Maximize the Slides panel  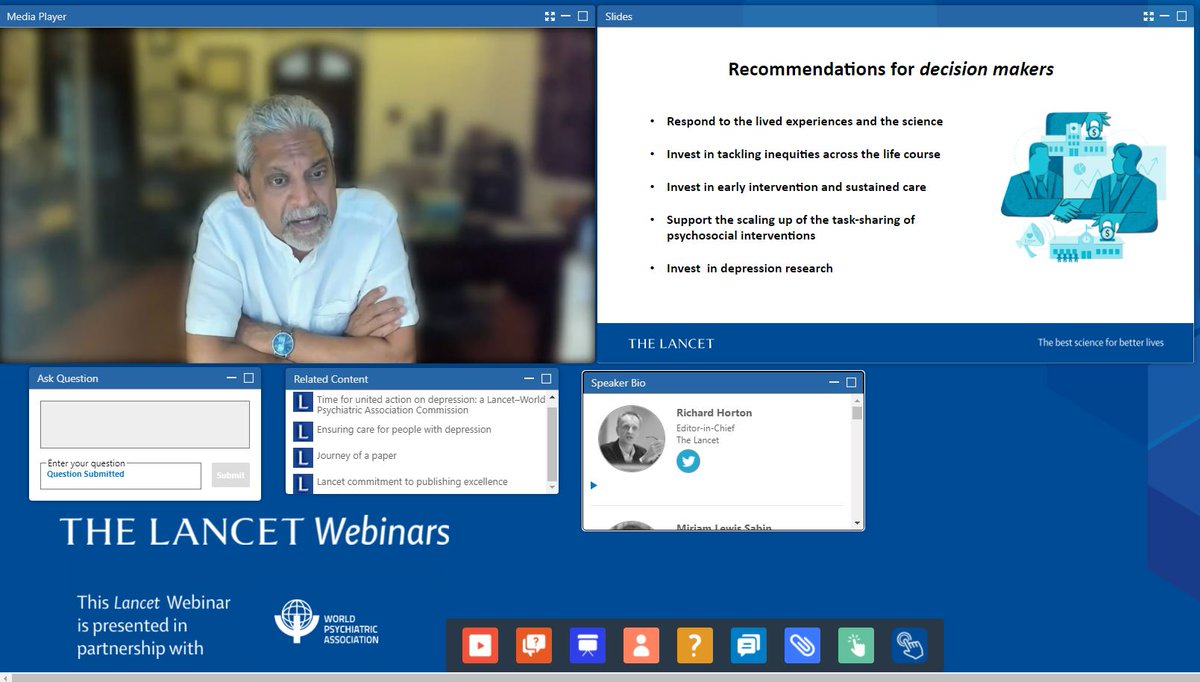pos(1180,16)
